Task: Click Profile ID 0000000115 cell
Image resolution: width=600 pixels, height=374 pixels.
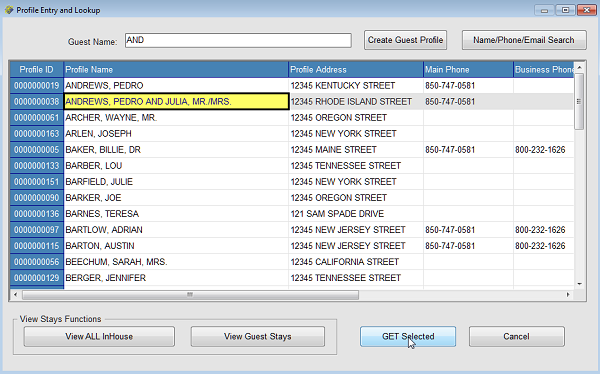Action: [37, 246]
